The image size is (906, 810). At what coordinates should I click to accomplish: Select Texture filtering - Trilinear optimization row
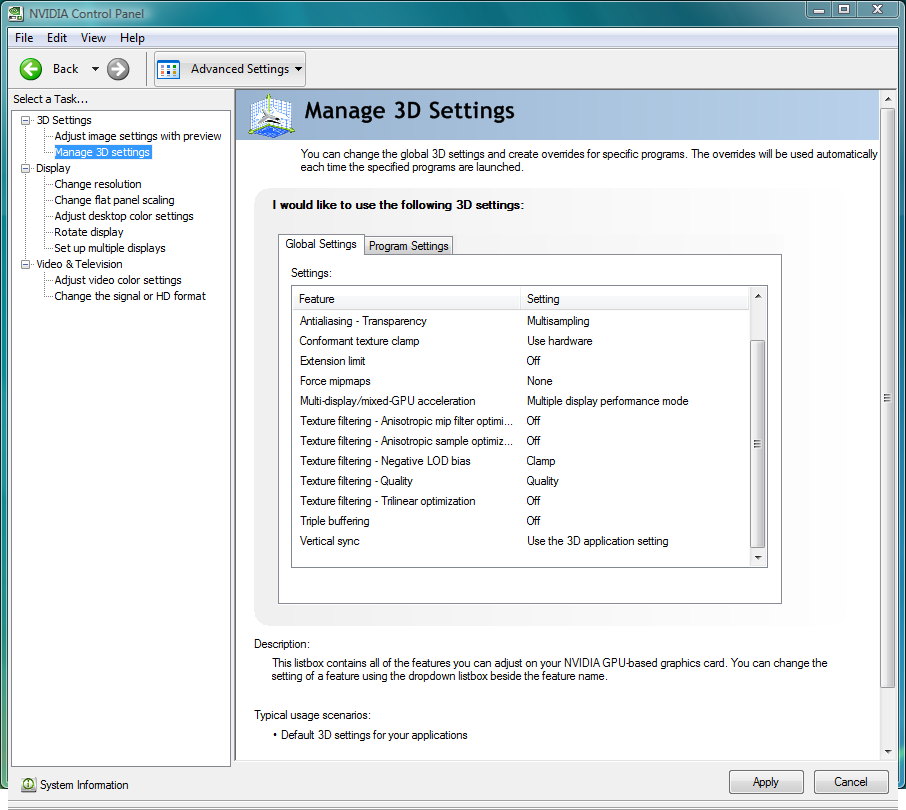click(521, 501)
